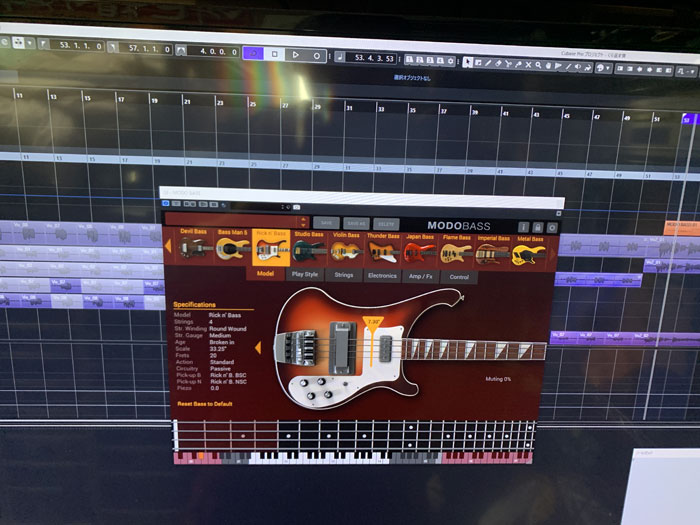Click the Cubase transport Play button
Image resolution: width=700 pixels, height=525 pixels.
point(296,55)
